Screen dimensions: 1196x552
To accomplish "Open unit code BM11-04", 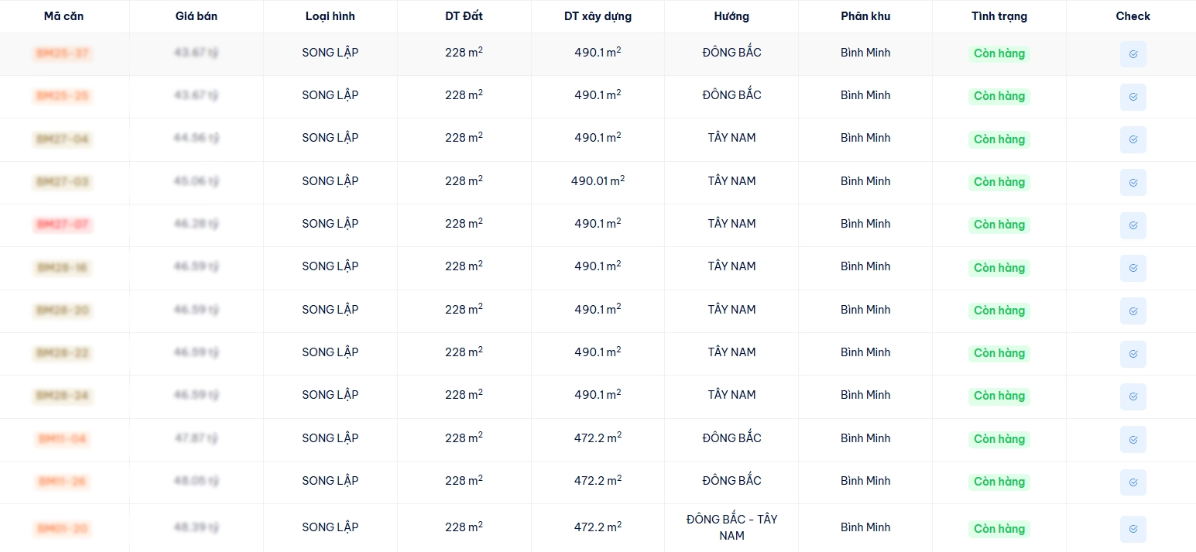I will point(63,439).
